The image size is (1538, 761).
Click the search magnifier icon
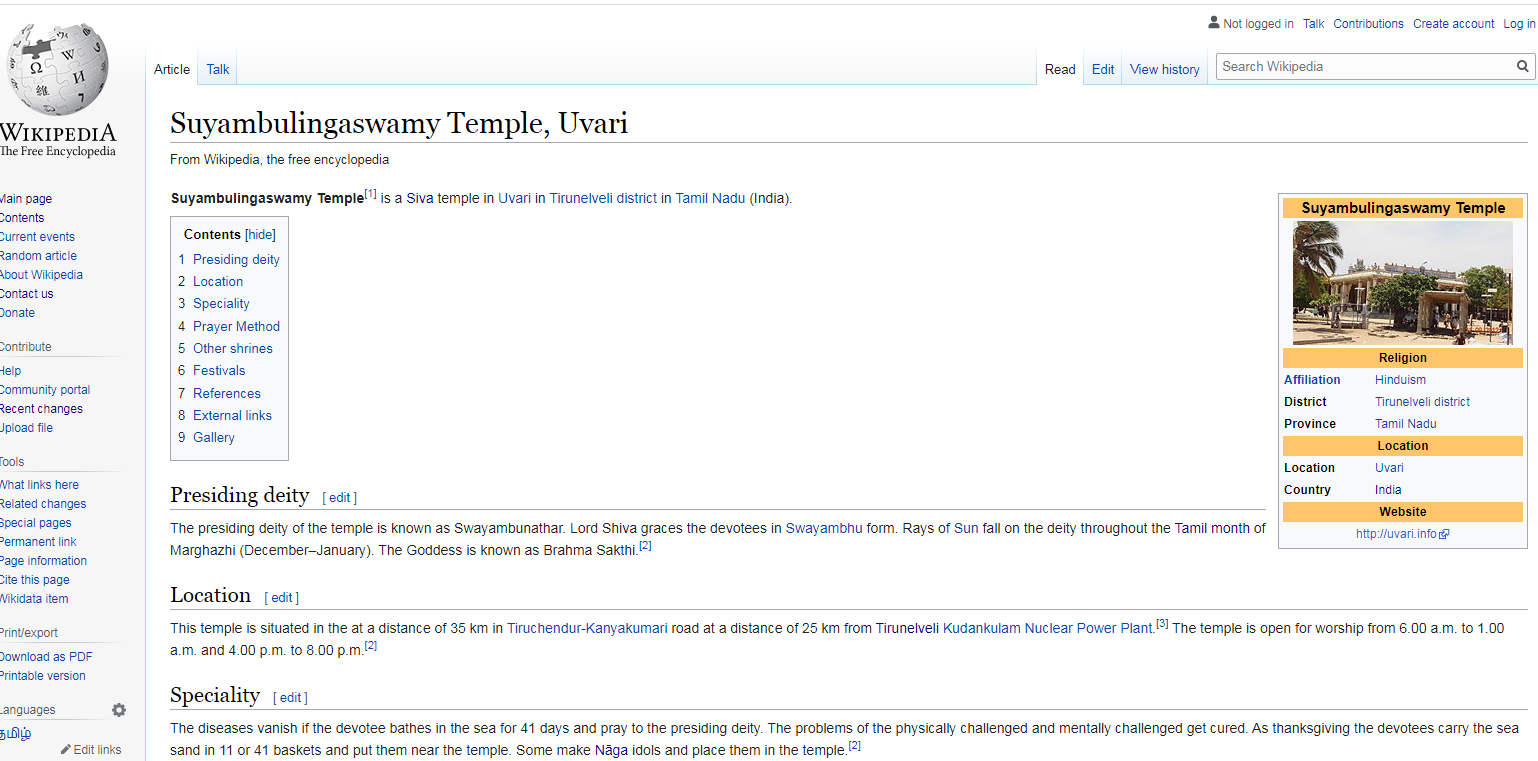[x=1522, y=67]
